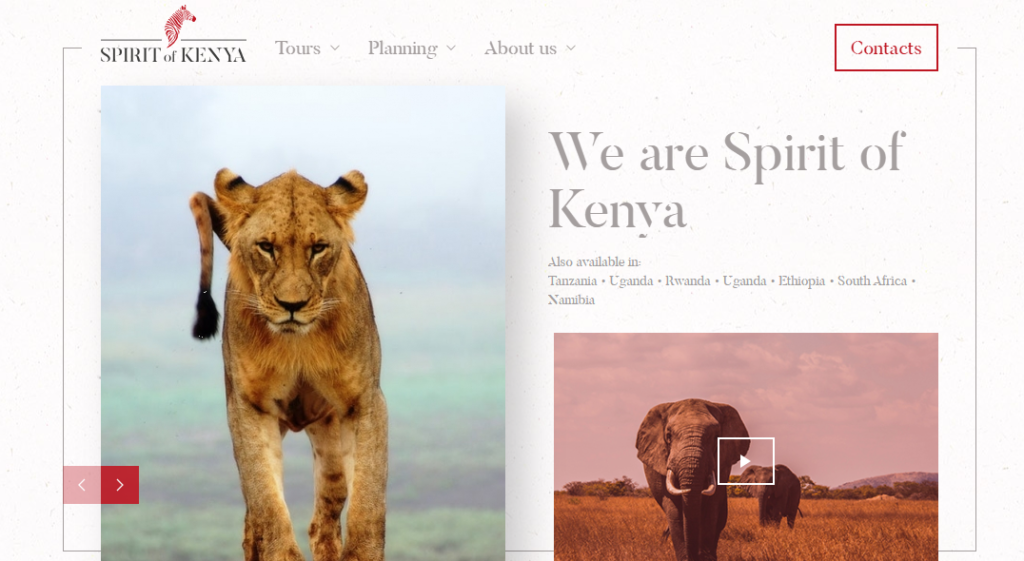Click the 'We are Spirit of Kenya' heading
Viewport: 1024px width, 561px height.
pyautogui.click(x=726, y=181)
